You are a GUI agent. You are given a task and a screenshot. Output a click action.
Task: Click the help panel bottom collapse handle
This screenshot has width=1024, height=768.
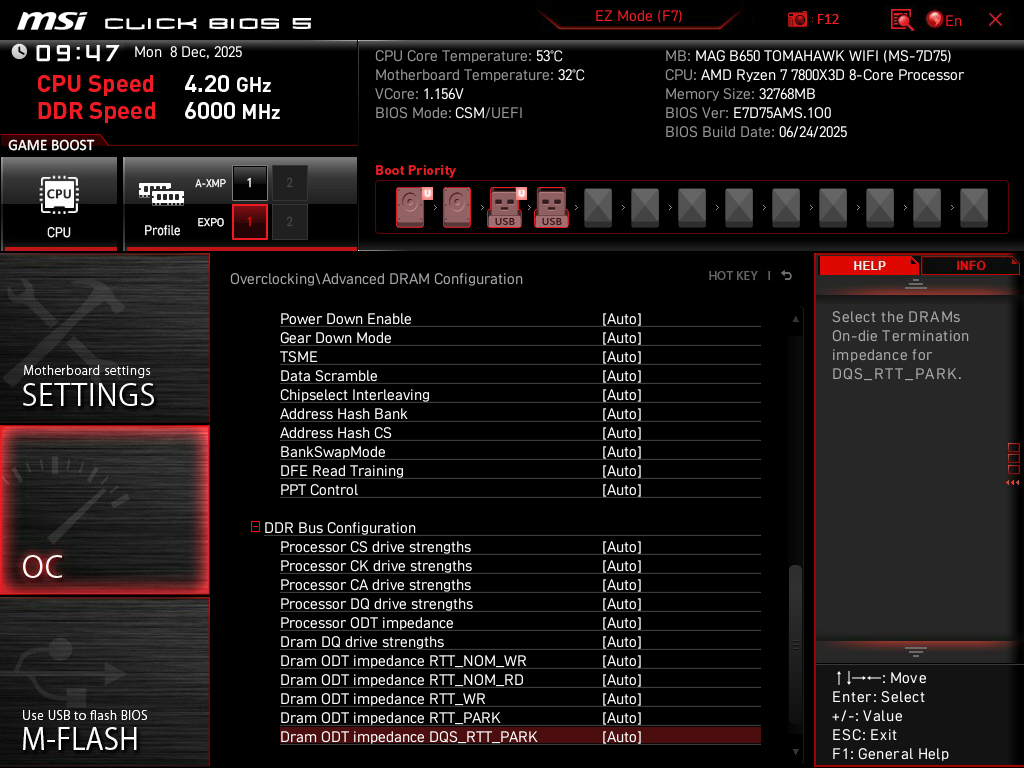click(916, 652)
